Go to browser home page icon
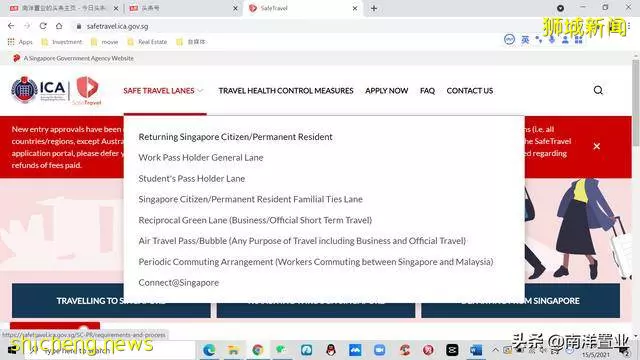 tap(59, 26)
